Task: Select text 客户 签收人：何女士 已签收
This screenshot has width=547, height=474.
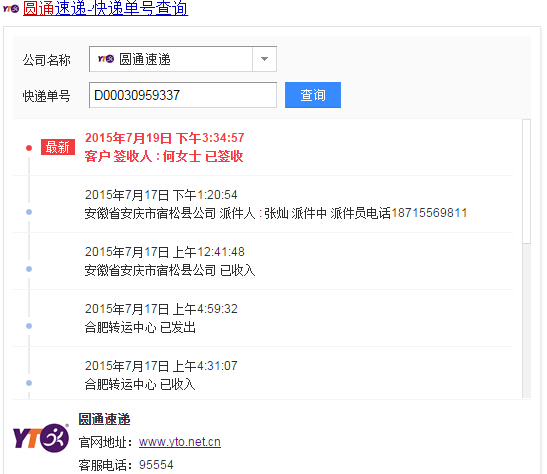Action: 164,156
